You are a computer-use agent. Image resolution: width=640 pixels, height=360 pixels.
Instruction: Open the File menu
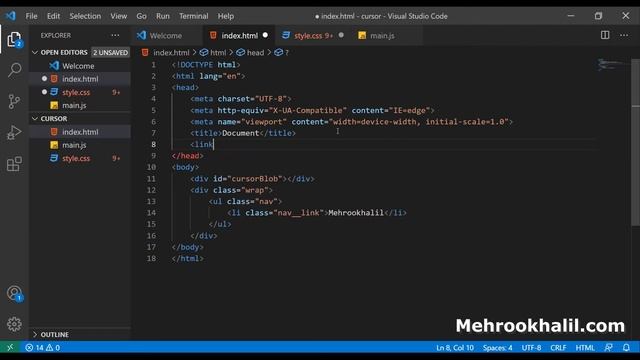[31, 16]
